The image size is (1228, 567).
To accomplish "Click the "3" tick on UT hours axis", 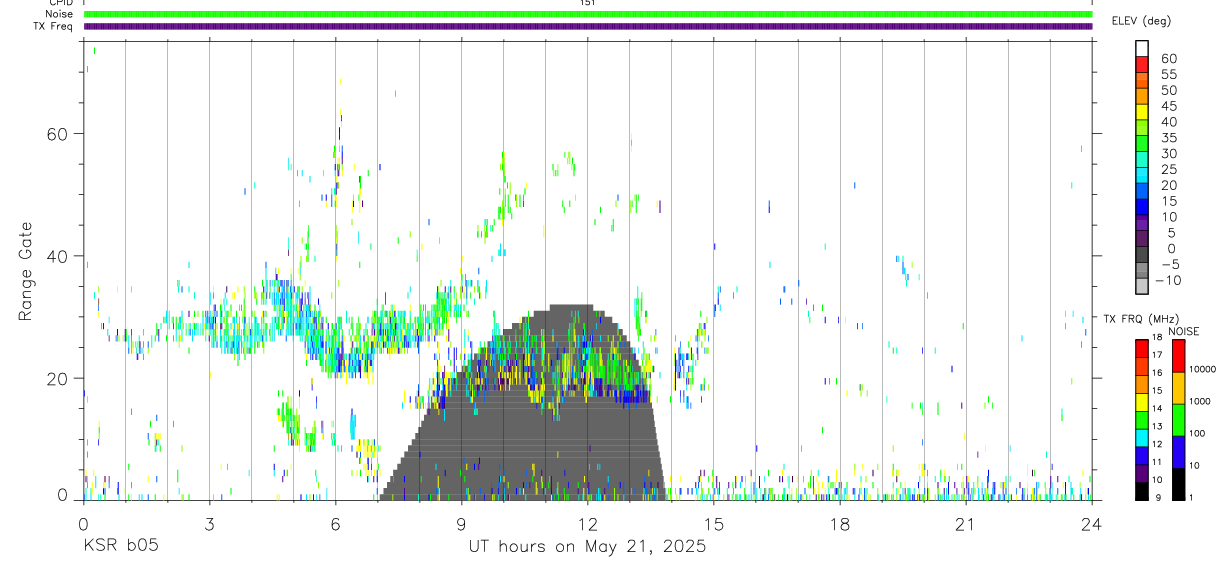I will coord(209,523).
